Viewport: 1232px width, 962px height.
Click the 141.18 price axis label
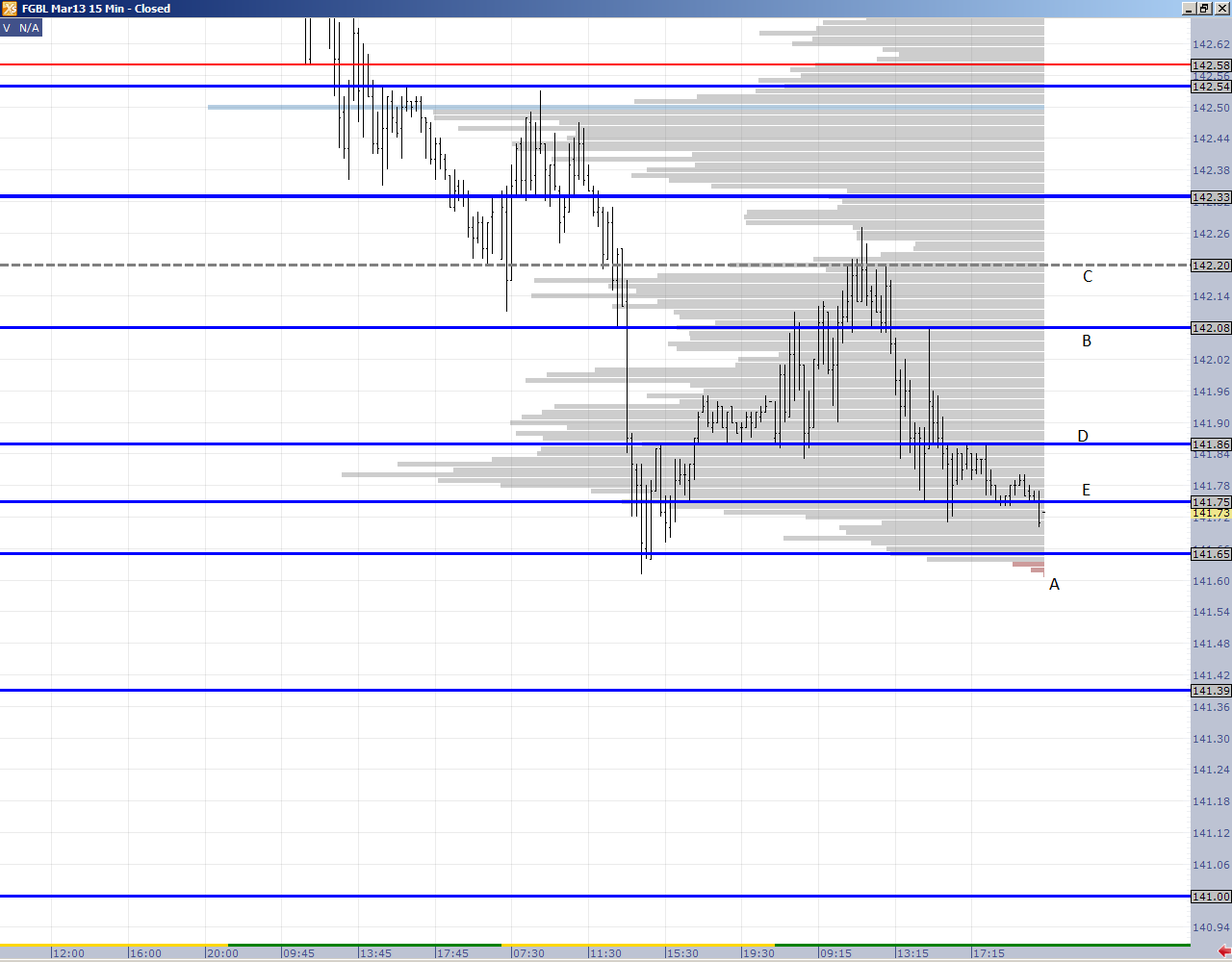[x=1211, y=801]
